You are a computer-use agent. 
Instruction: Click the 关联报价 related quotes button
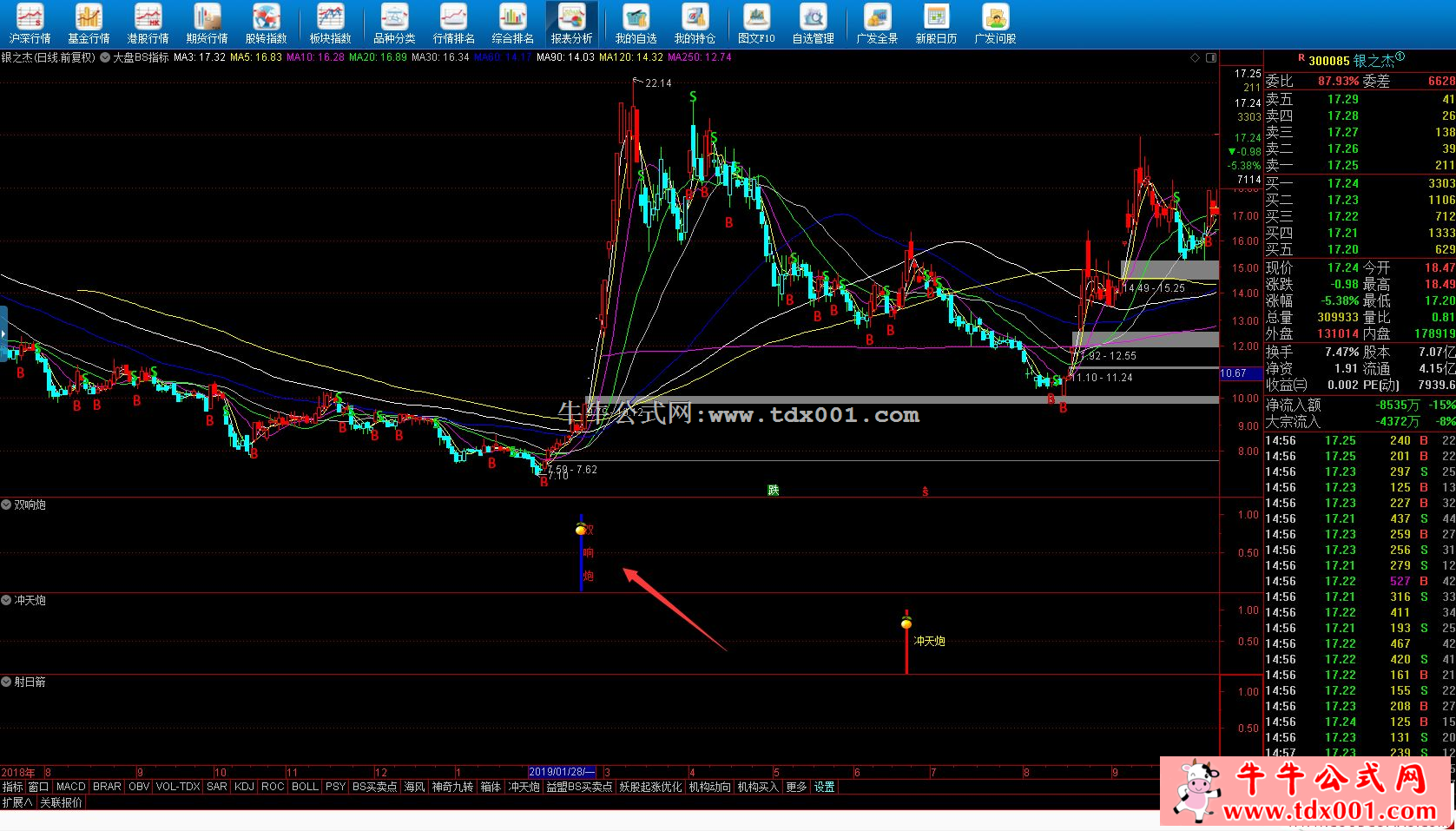coord(62,802)
